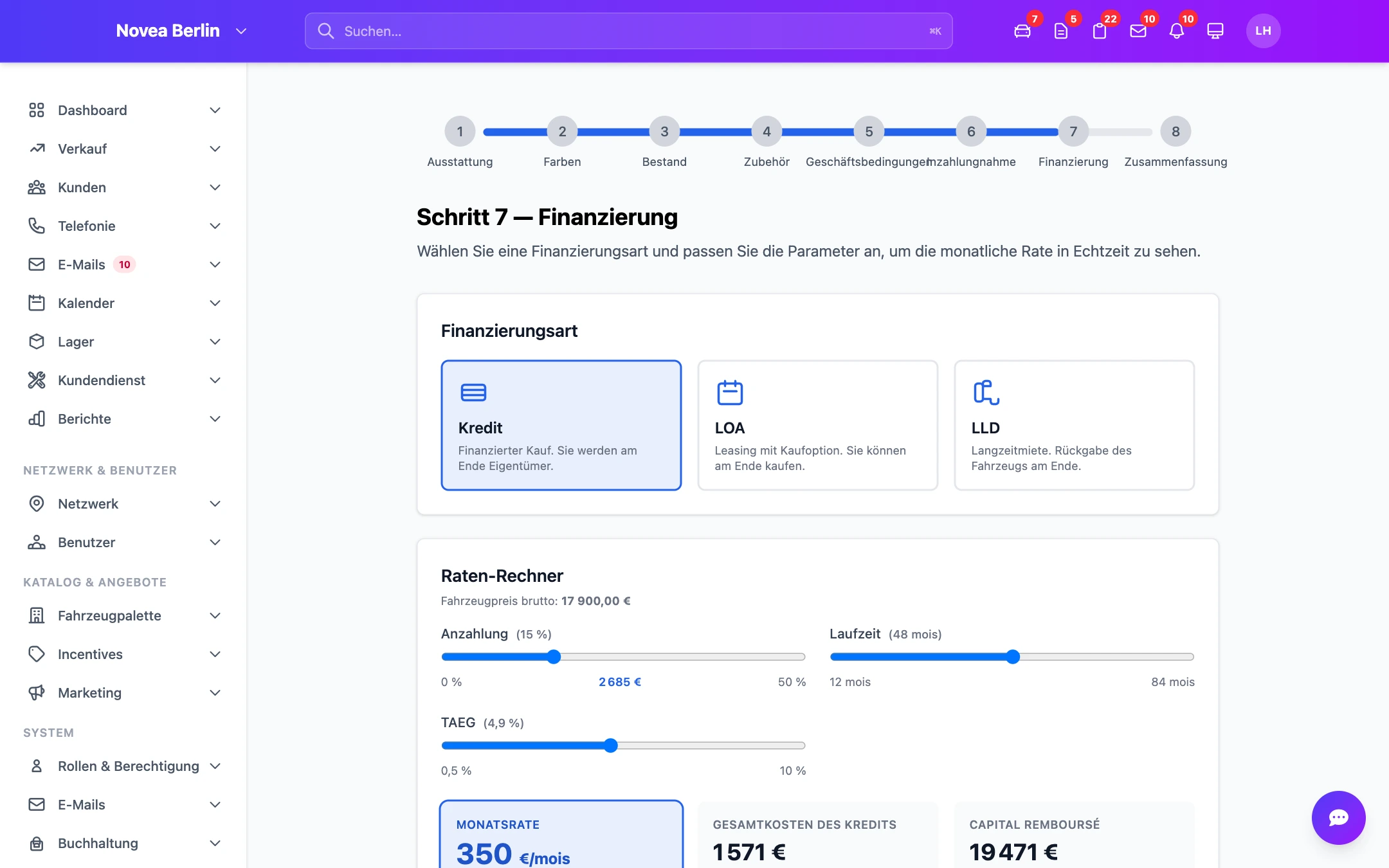Go to step 3 Bestand
Viewport: 1389px width, 868px height.
click(664, 131)
